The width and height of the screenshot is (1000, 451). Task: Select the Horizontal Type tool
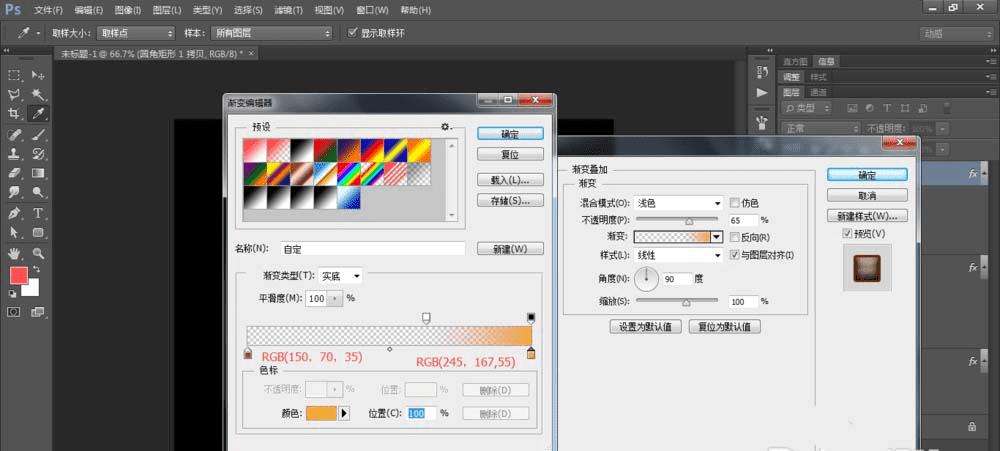pyautogui.click(x=38, y=213)
